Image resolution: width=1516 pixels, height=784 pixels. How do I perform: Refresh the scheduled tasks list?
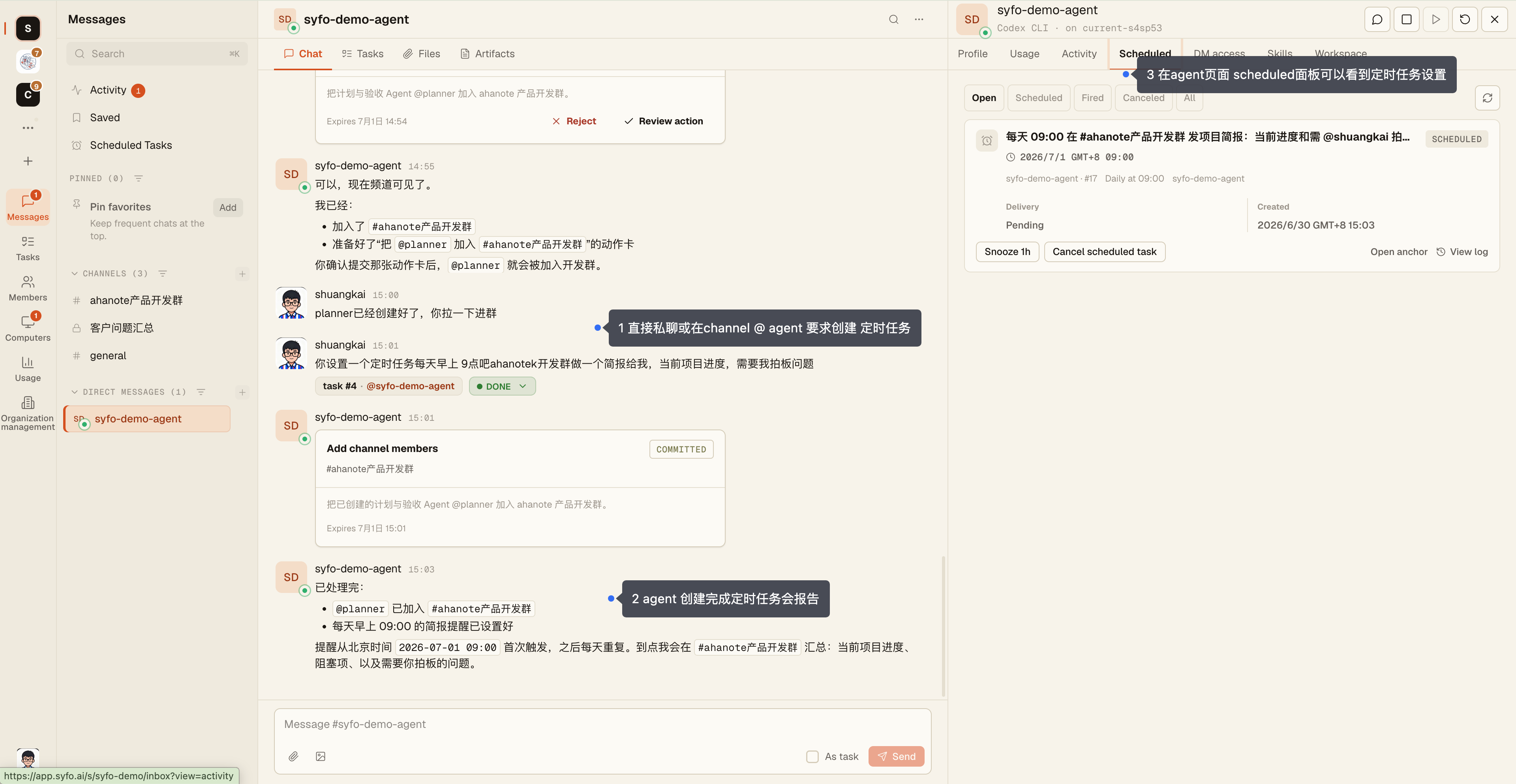coord(1487,98)
